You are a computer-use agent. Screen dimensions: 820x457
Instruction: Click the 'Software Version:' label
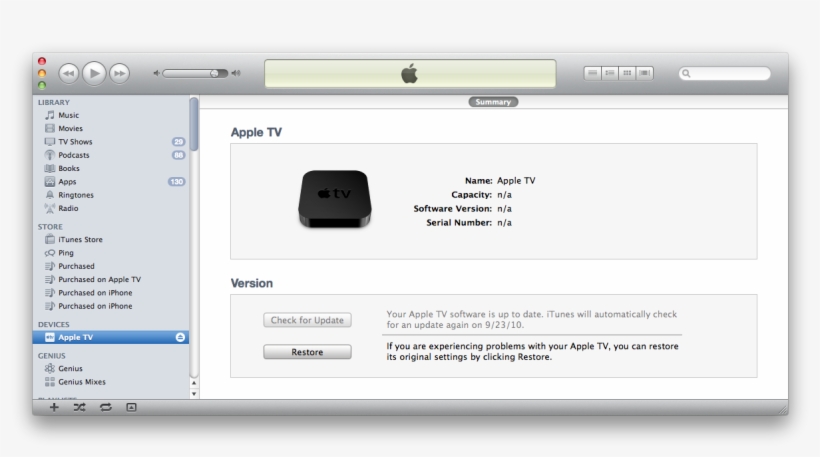[453, 209]
